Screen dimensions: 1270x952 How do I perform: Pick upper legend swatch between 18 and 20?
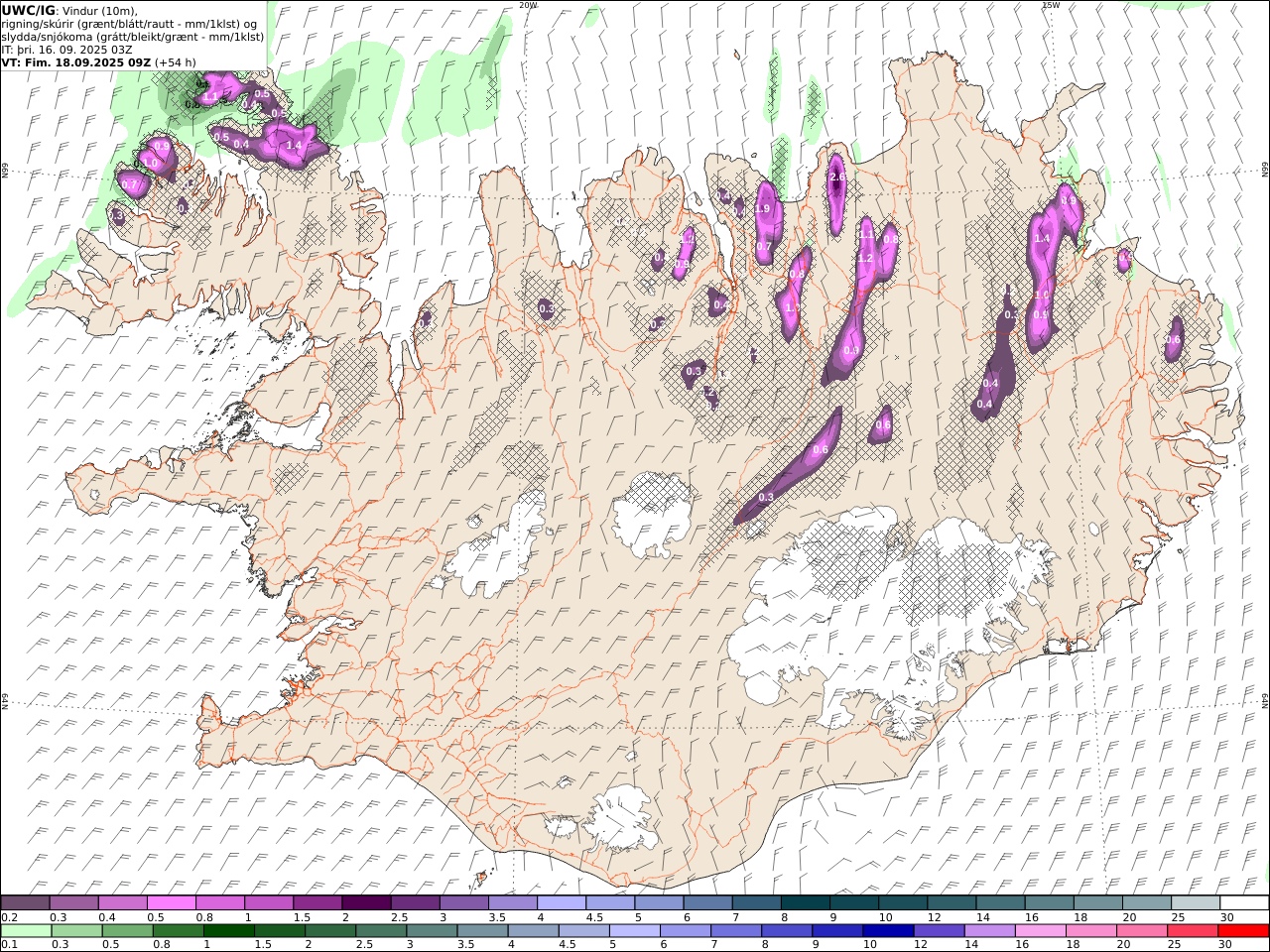point(1097,902)
